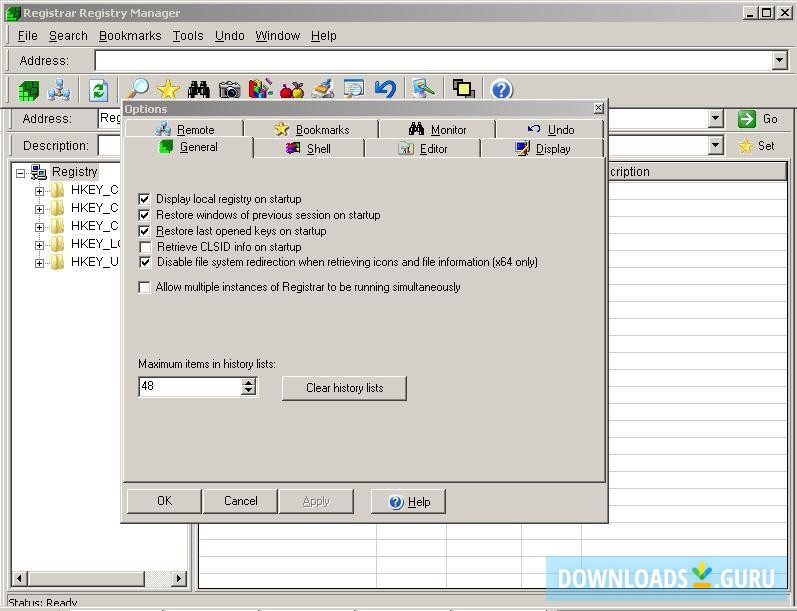
Task: Open the inner Address dropdown beside Go
Action: [x=716, y=119]
